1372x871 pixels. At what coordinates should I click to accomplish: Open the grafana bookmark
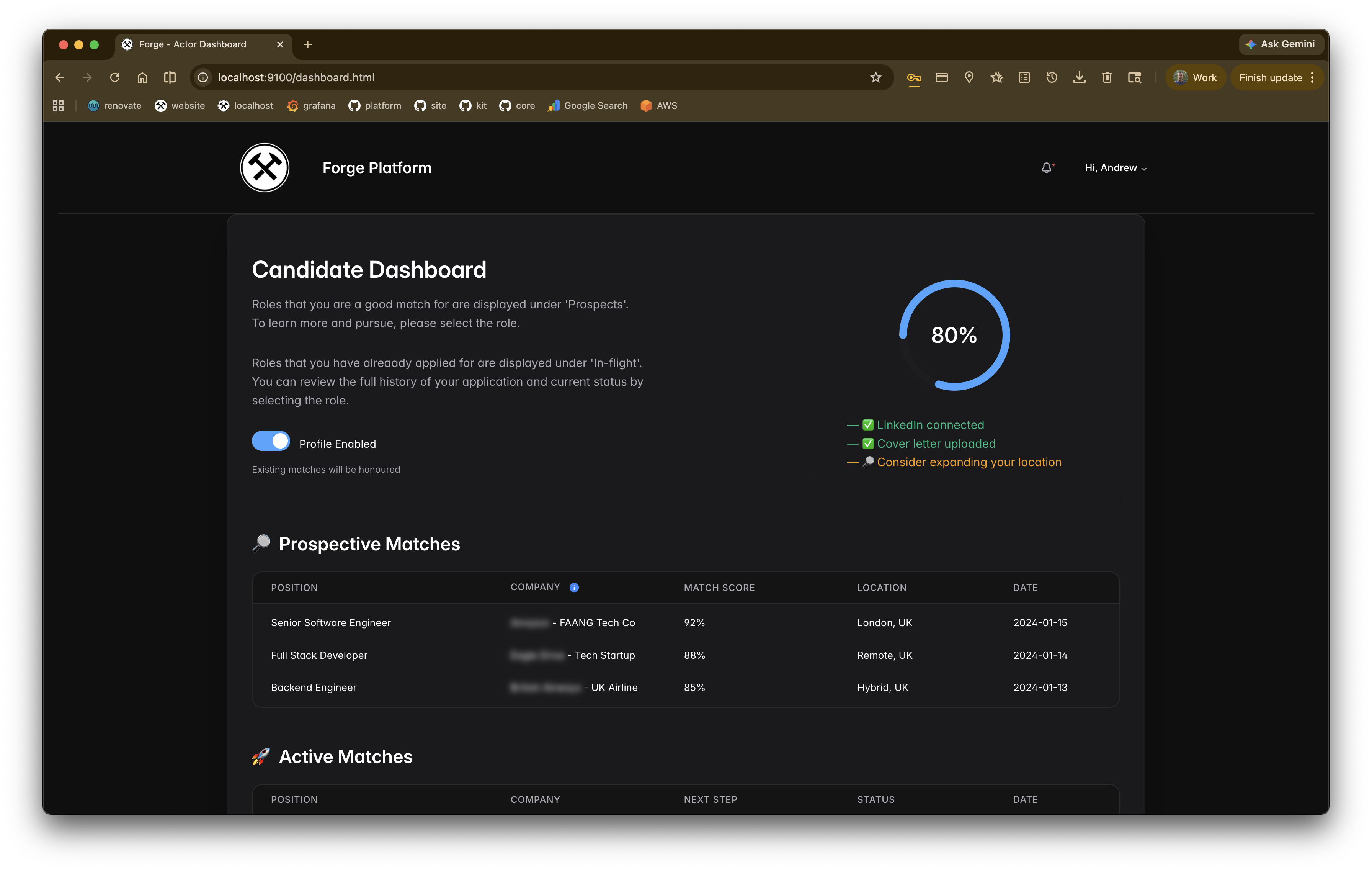[311, 105]
